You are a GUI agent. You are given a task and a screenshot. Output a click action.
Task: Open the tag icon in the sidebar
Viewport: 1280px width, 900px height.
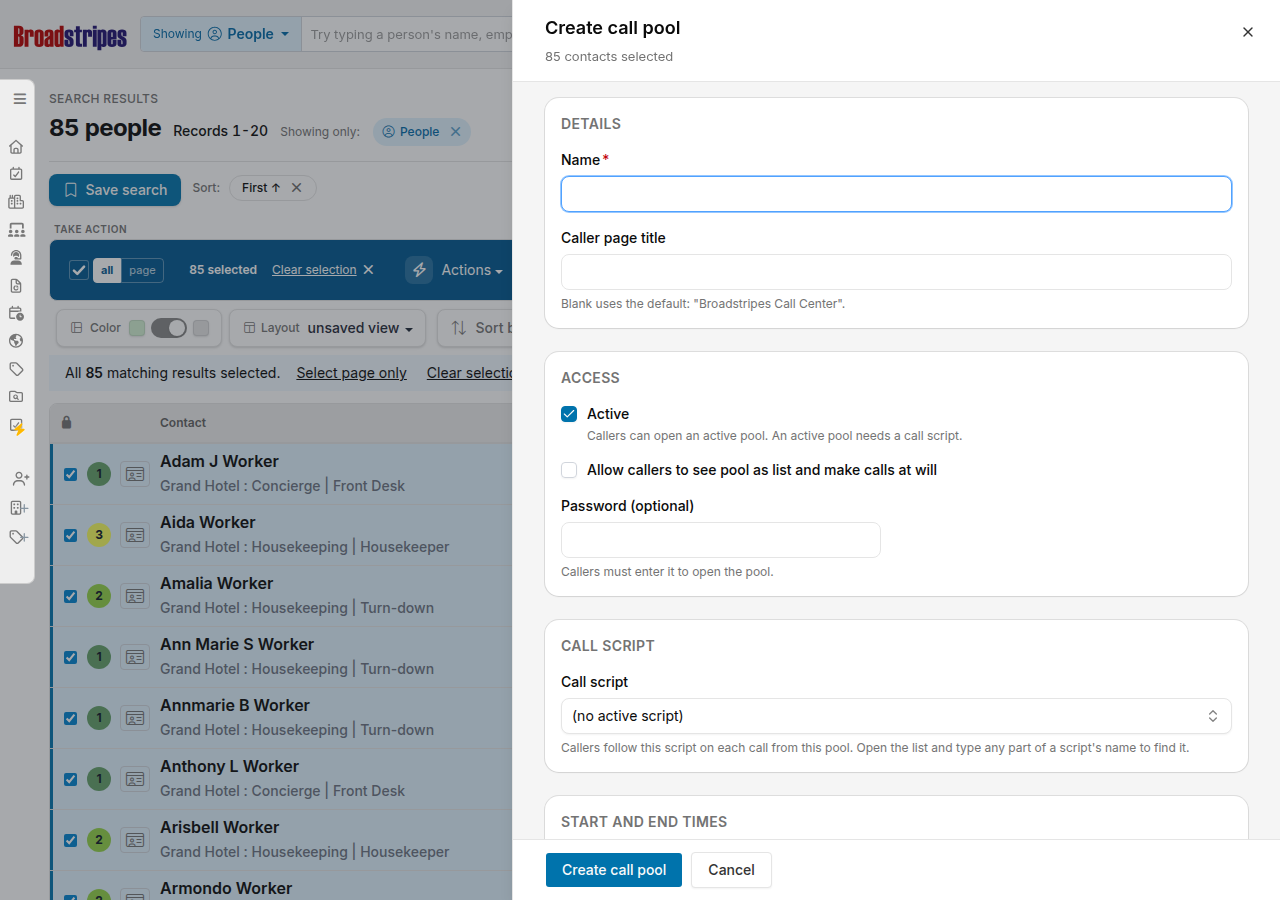click(x=16, y=369)
